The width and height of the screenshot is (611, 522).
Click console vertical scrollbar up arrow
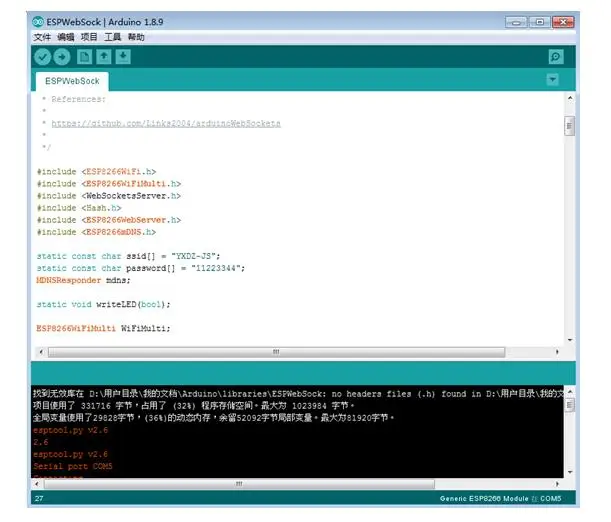pyautogui.click(x=570, y=391)
